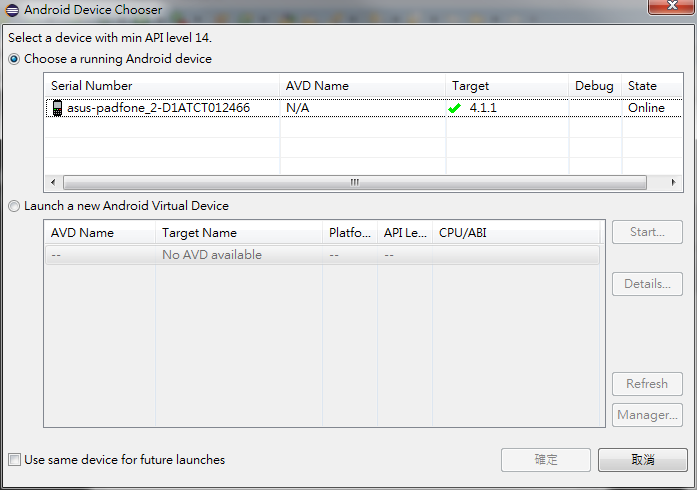Click the Target Name column header

pos(239,233)
